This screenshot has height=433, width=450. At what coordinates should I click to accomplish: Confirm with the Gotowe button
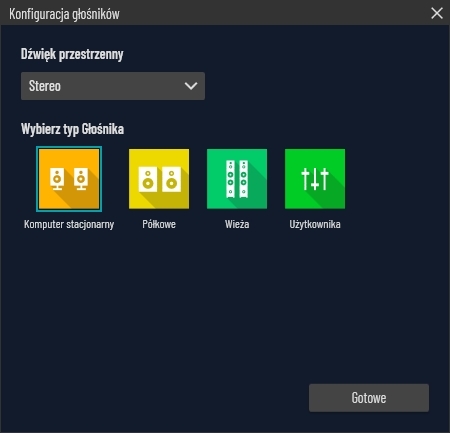[369, 398]
